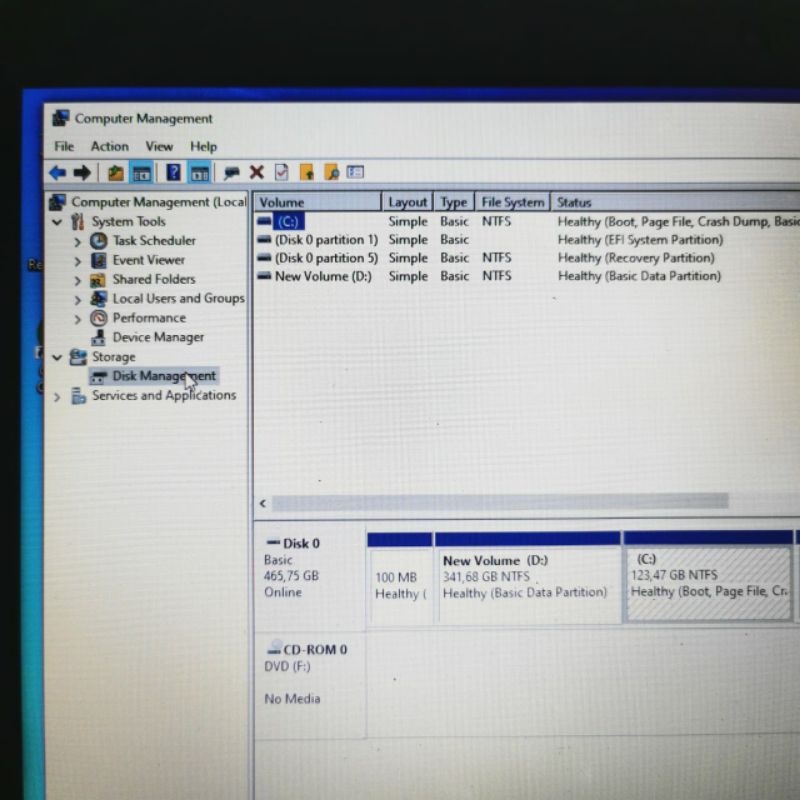Click the Properties checklist toolbar icon

point(281,173)
